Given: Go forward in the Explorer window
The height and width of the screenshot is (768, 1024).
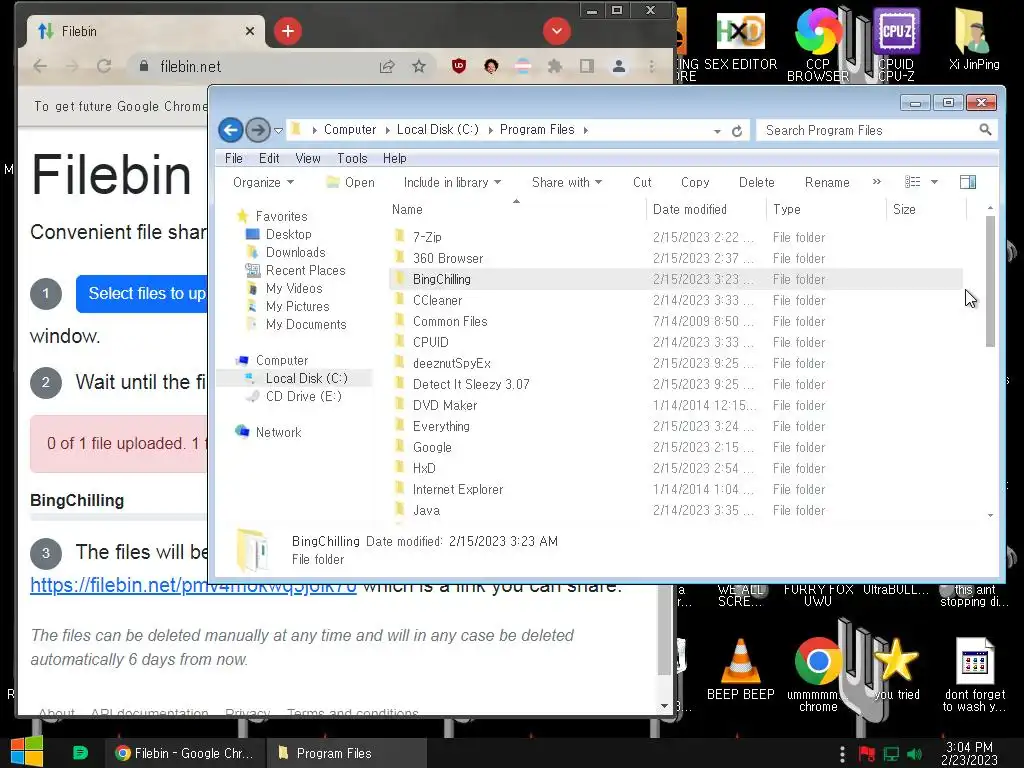Looking at the screenshot, I should tap(258, 130).
